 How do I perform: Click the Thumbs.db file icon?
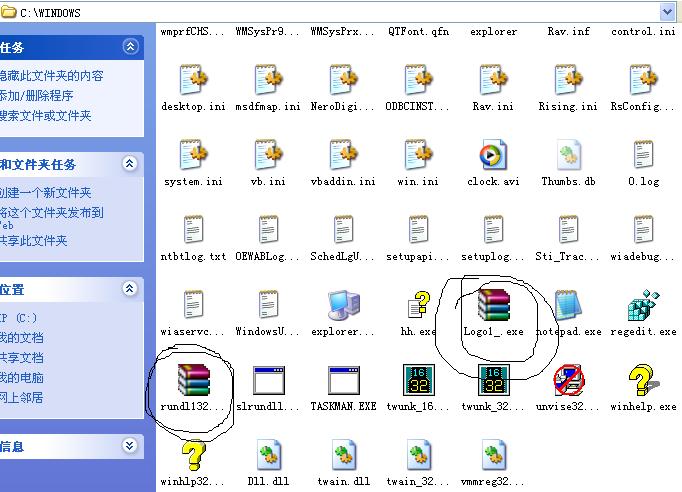[568, 155]
